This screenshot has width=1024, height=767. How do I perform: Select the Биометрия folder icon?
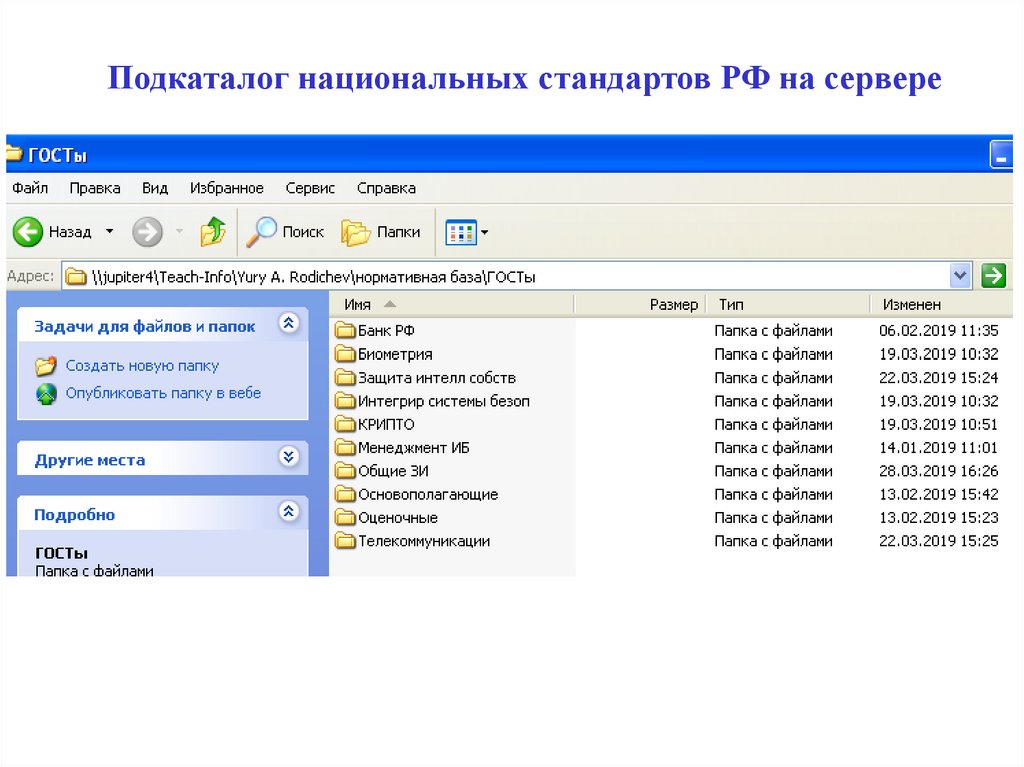coord(345,353)
